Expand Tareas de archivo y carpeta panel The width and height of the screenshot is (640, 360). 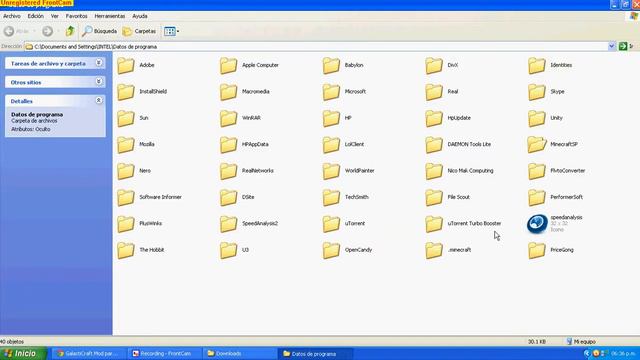click(99, 63)
